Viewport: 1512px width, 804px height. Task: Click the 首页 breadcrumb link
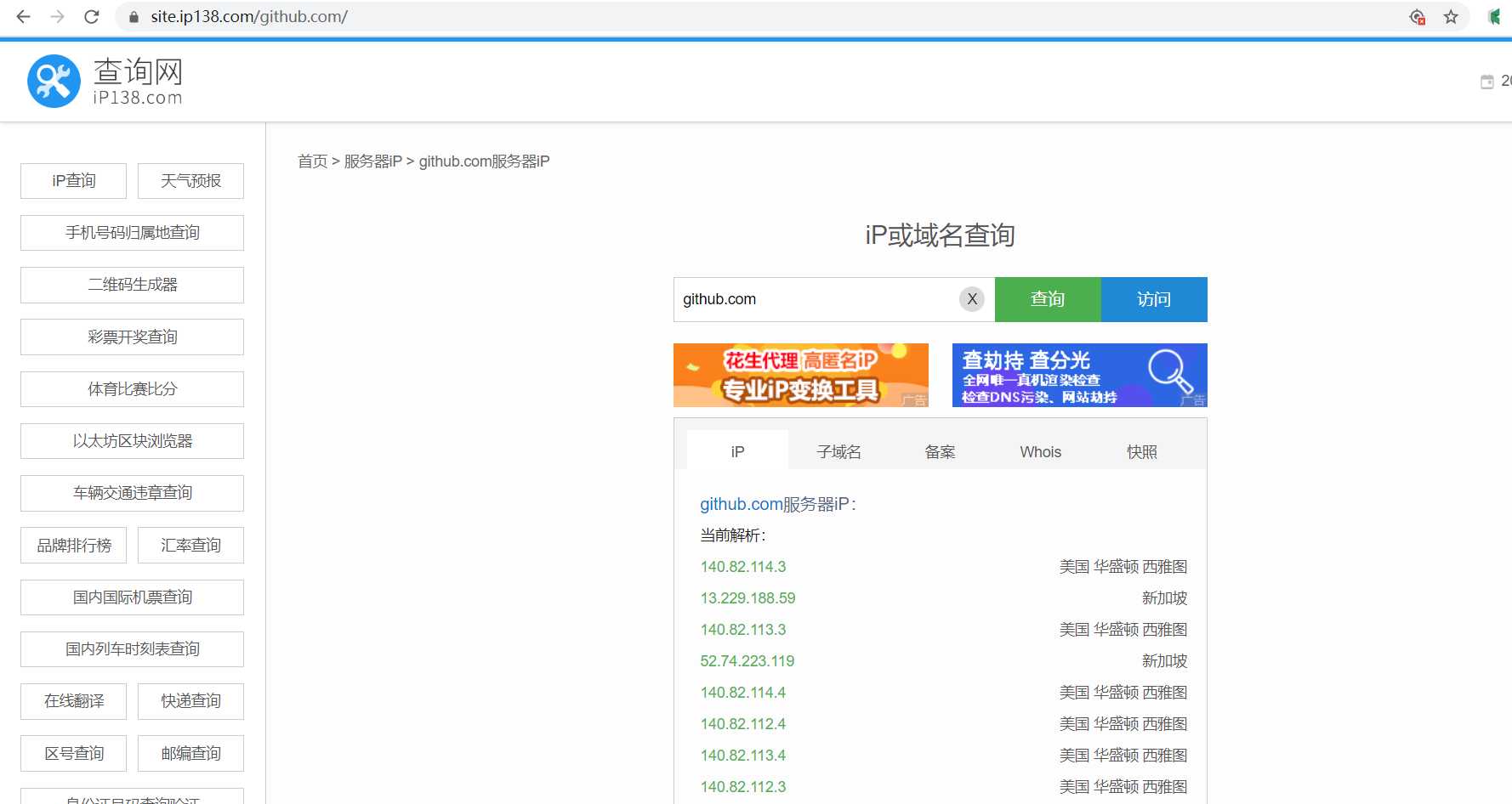click(312, 161)
